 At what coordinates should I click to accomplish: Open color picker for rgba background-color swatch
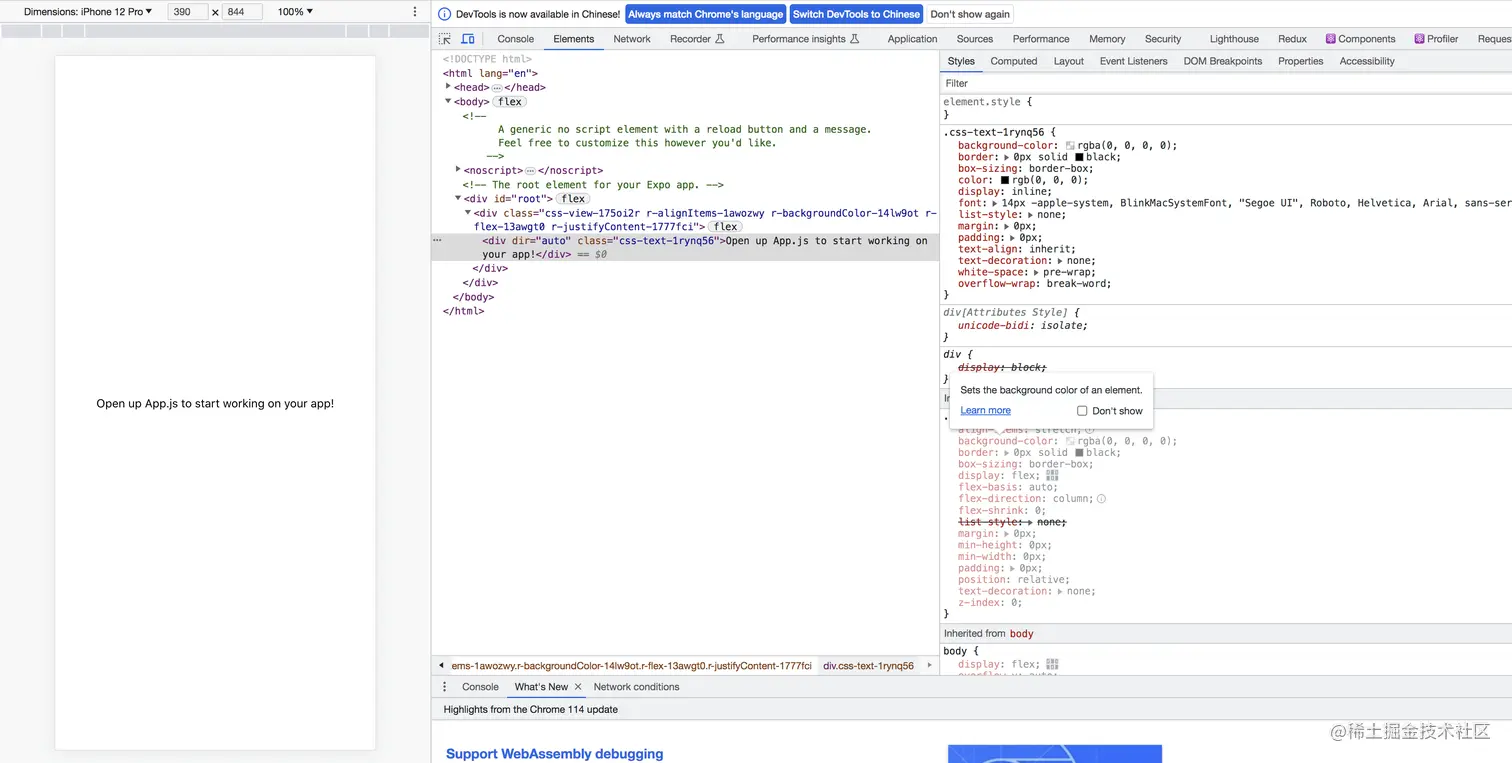point(1070,146)
